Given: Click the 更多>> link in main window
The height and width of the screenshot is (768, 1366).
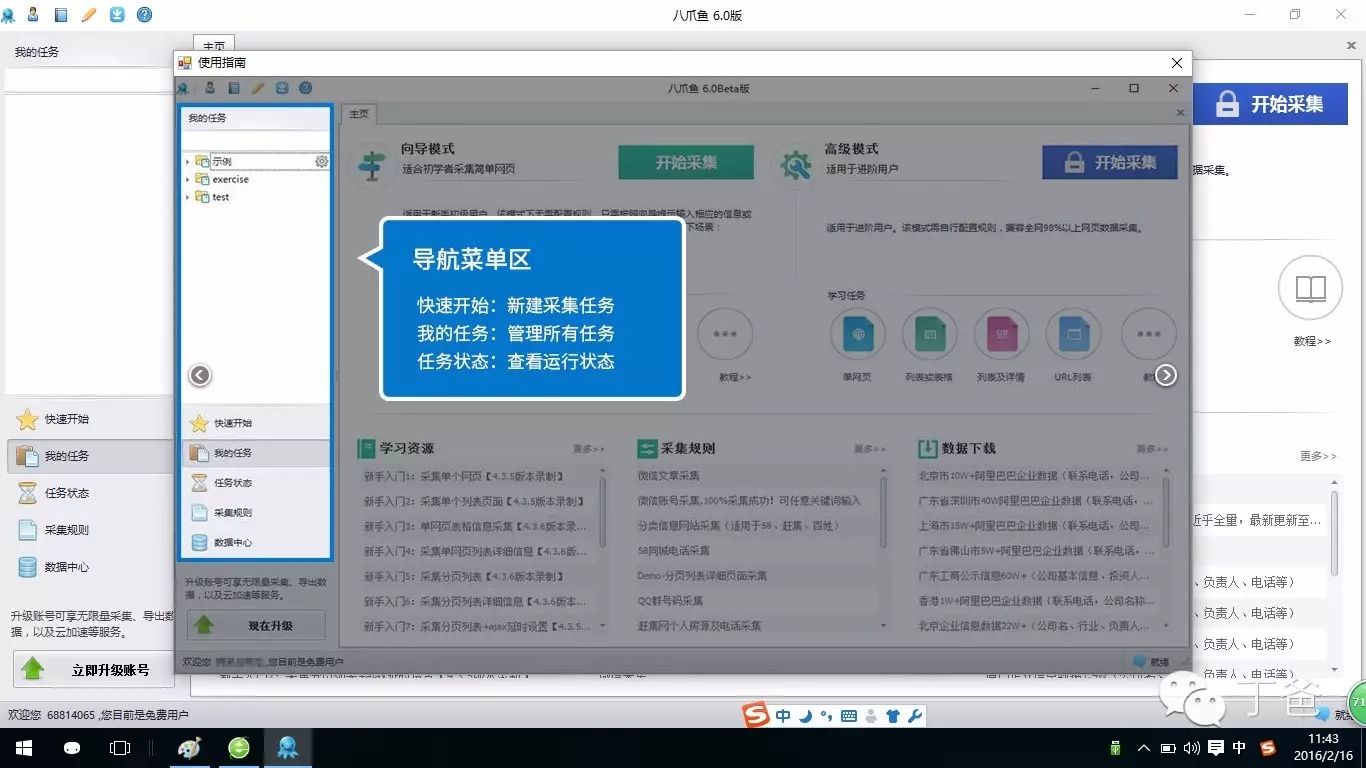Looking at the screenshot, I should click(1318, 456).
